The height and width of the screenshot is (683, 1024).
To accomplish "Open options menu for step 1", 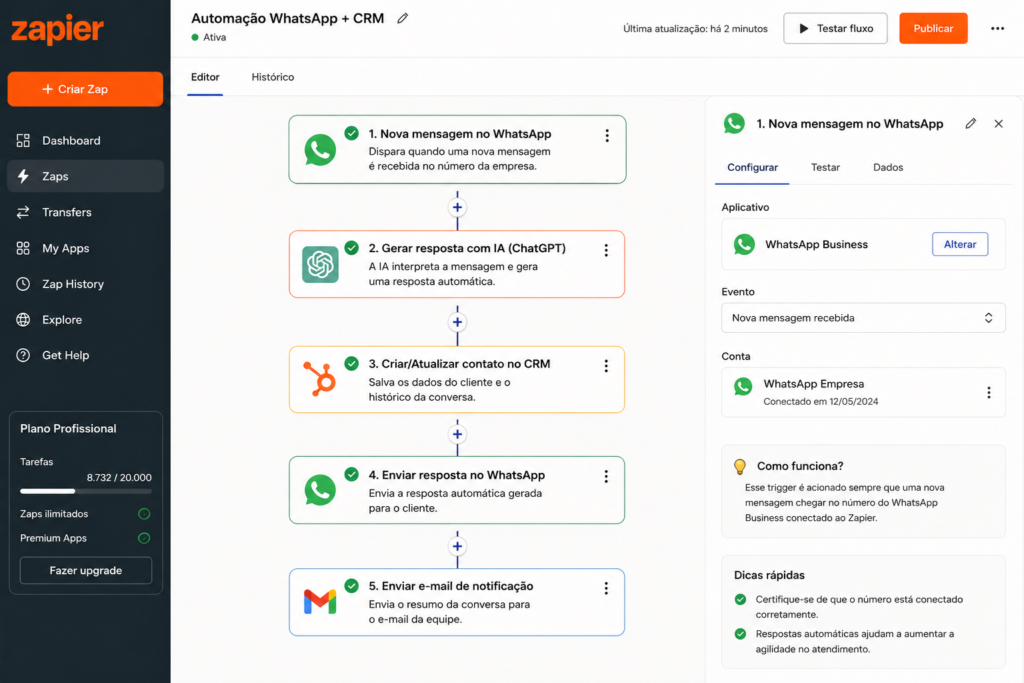I will coord(607,135).
